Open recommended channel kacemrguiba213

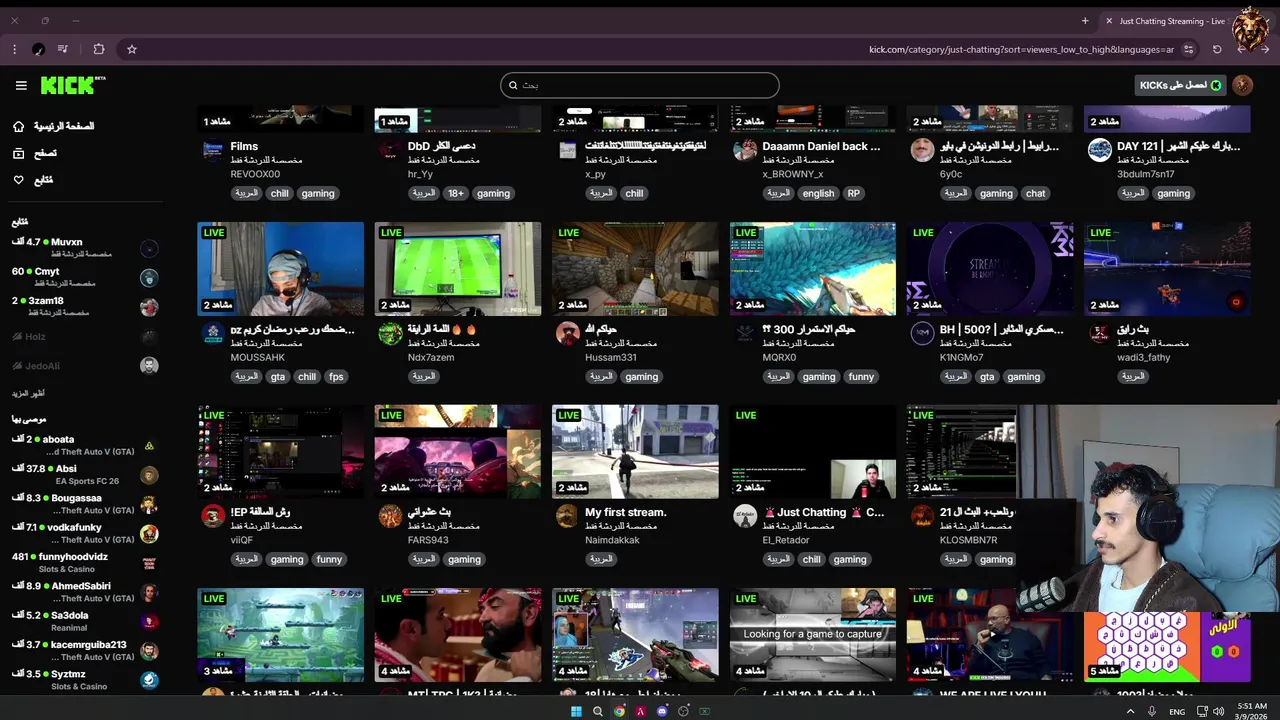(x=85, y=650)
